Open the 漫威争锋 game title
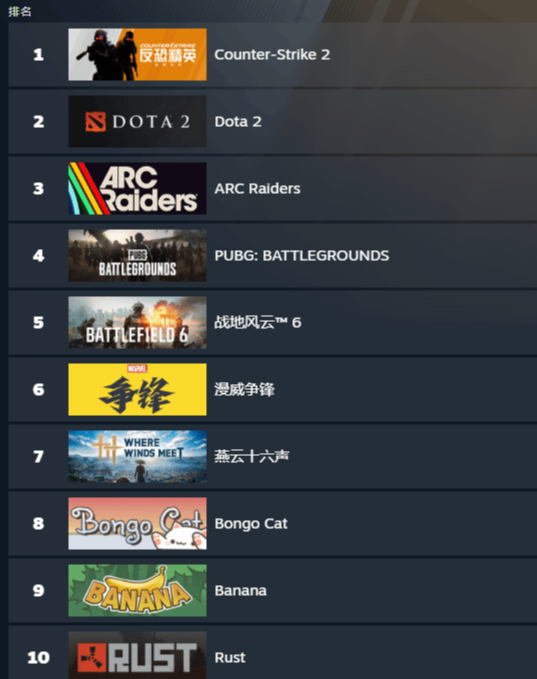The height and width of the screenshot is (679, 537). click(x=244, y=389)
